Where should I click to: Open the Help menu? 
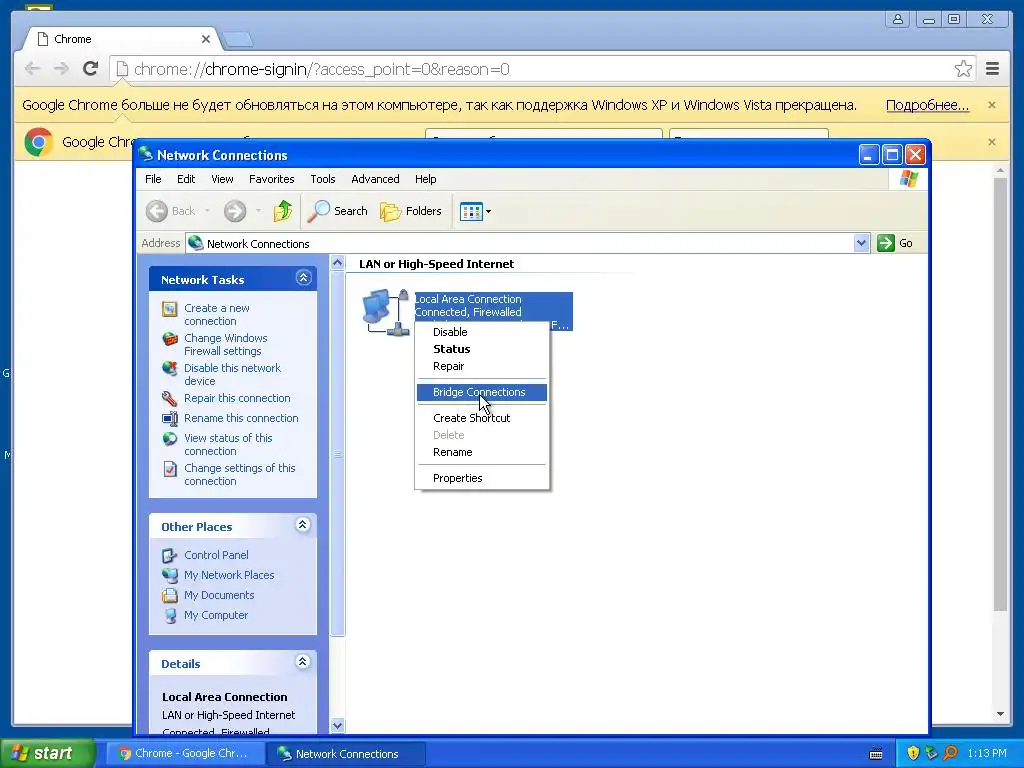(425, 179)
